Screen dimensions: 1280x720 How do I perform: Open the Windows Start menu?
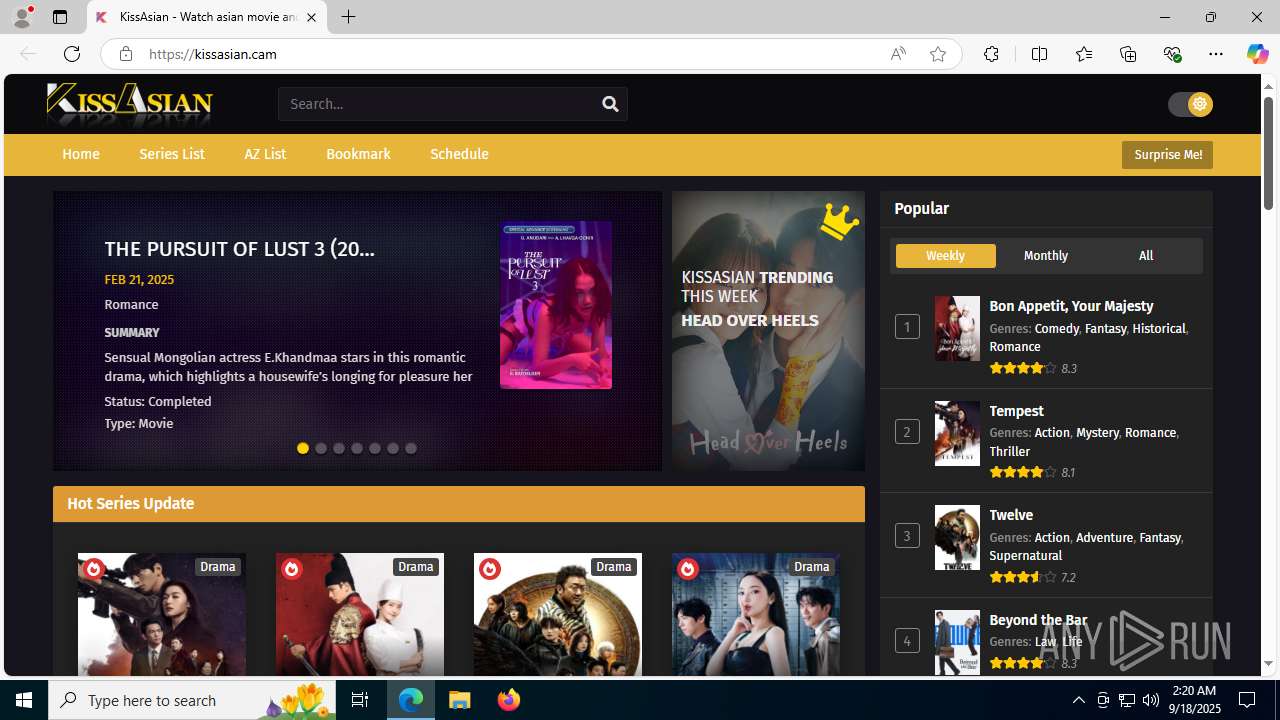(24, 700)
